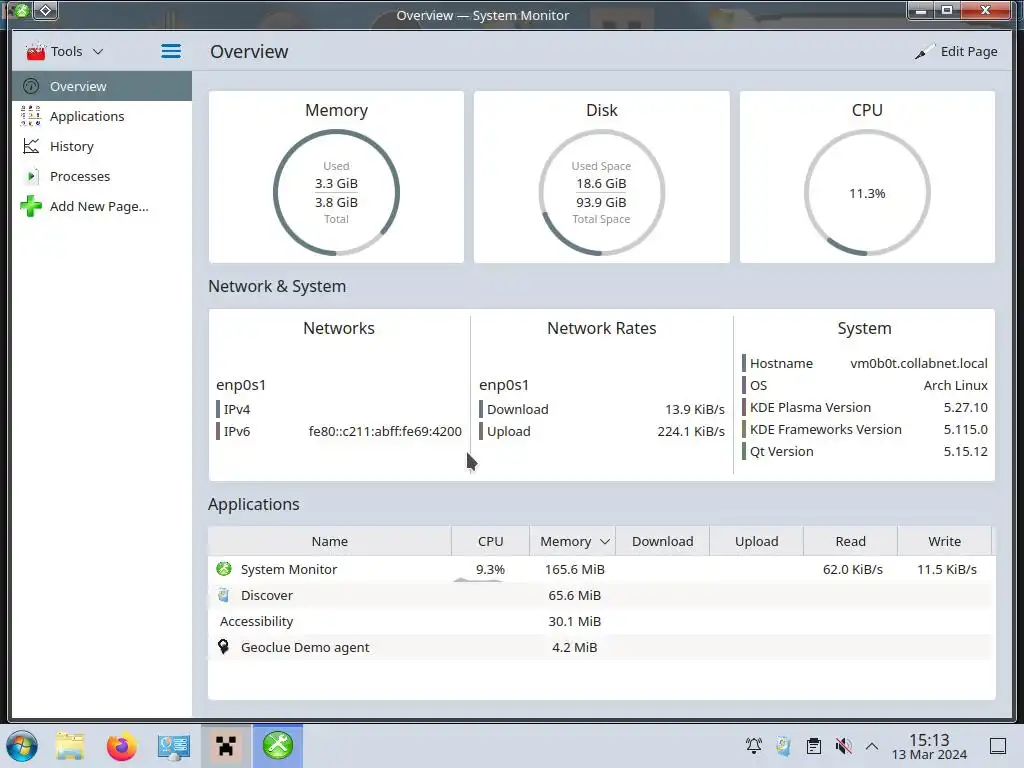
Task: Click the Add New Page plus icon
Action: (31, 206)
